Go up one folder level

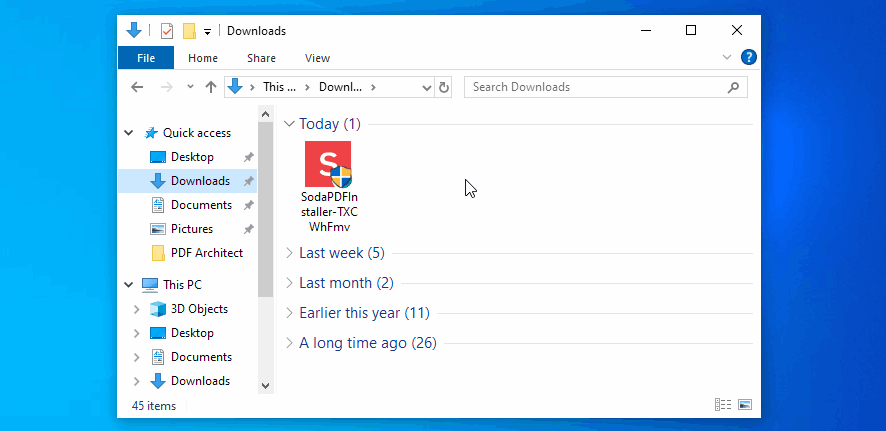tap(211, 87)
